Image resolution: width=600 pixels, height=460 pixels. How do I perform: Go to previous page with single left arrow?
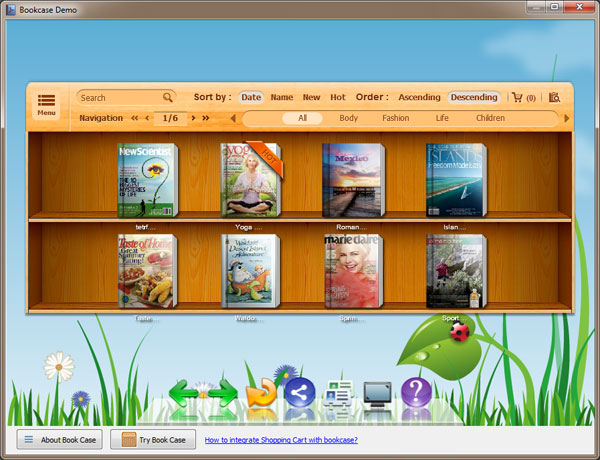147,118
